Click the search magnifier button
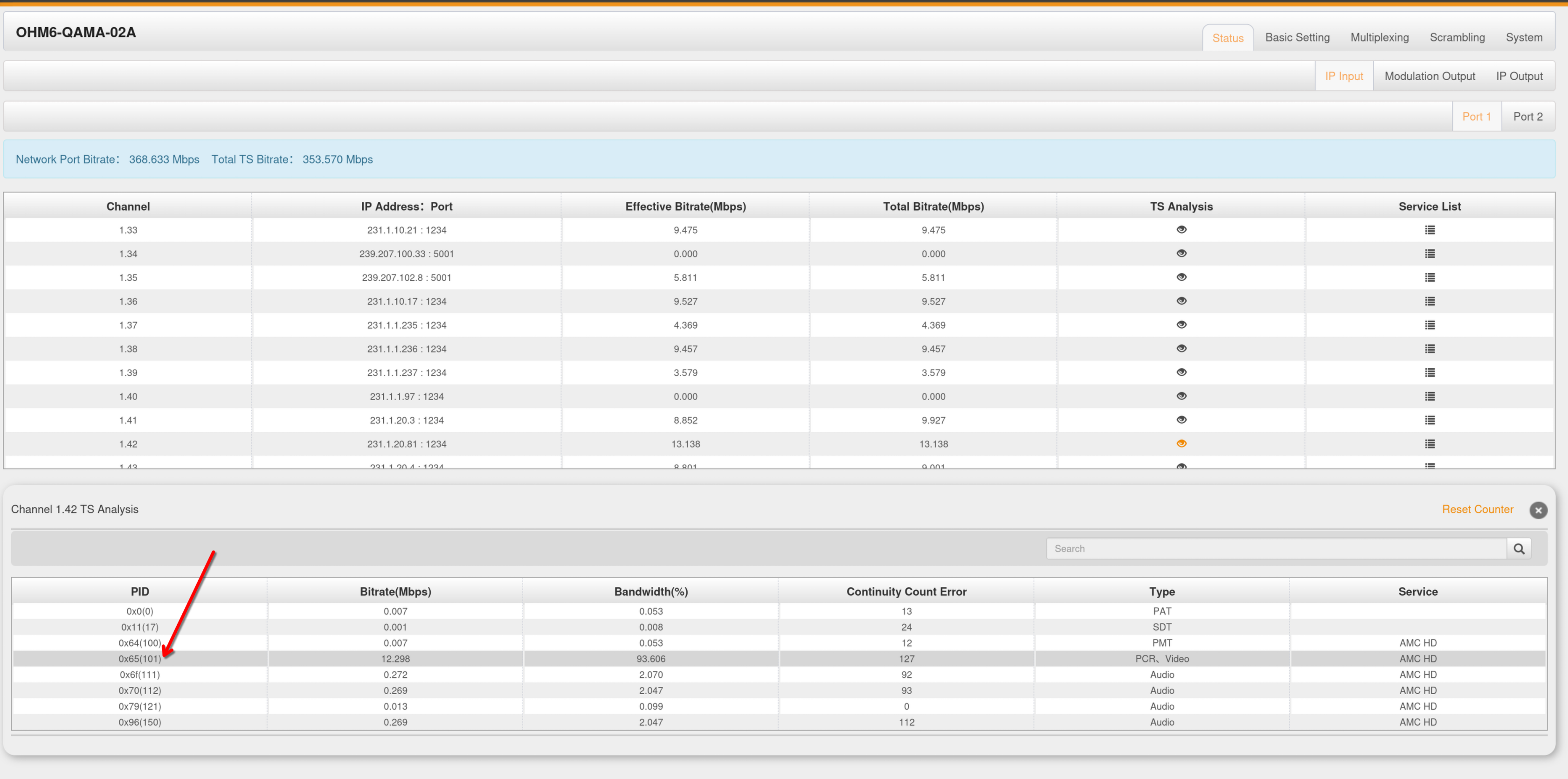1568x779 pixels. [x=1519, y=548]
